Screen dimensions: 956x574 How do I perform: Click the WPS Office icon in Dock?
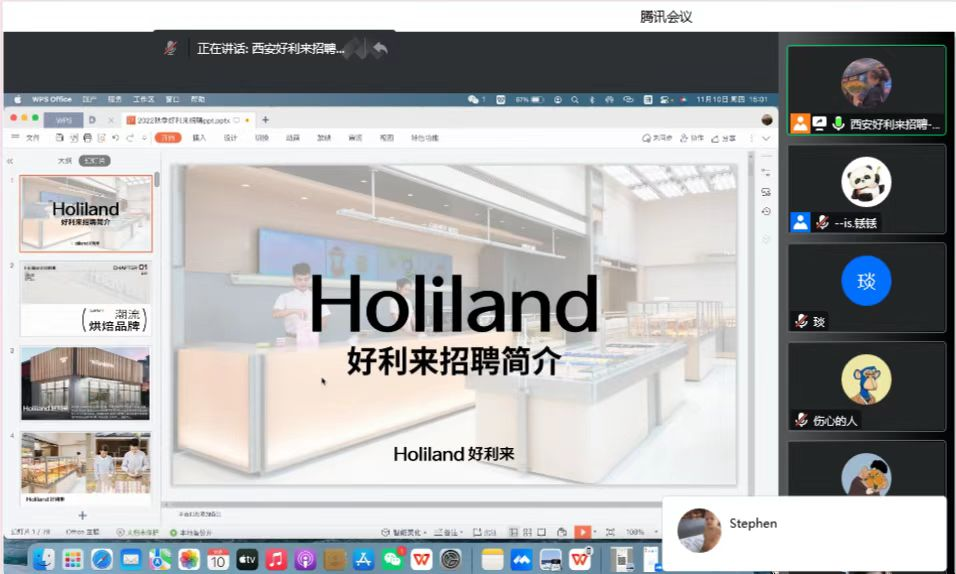click(422, 559)
